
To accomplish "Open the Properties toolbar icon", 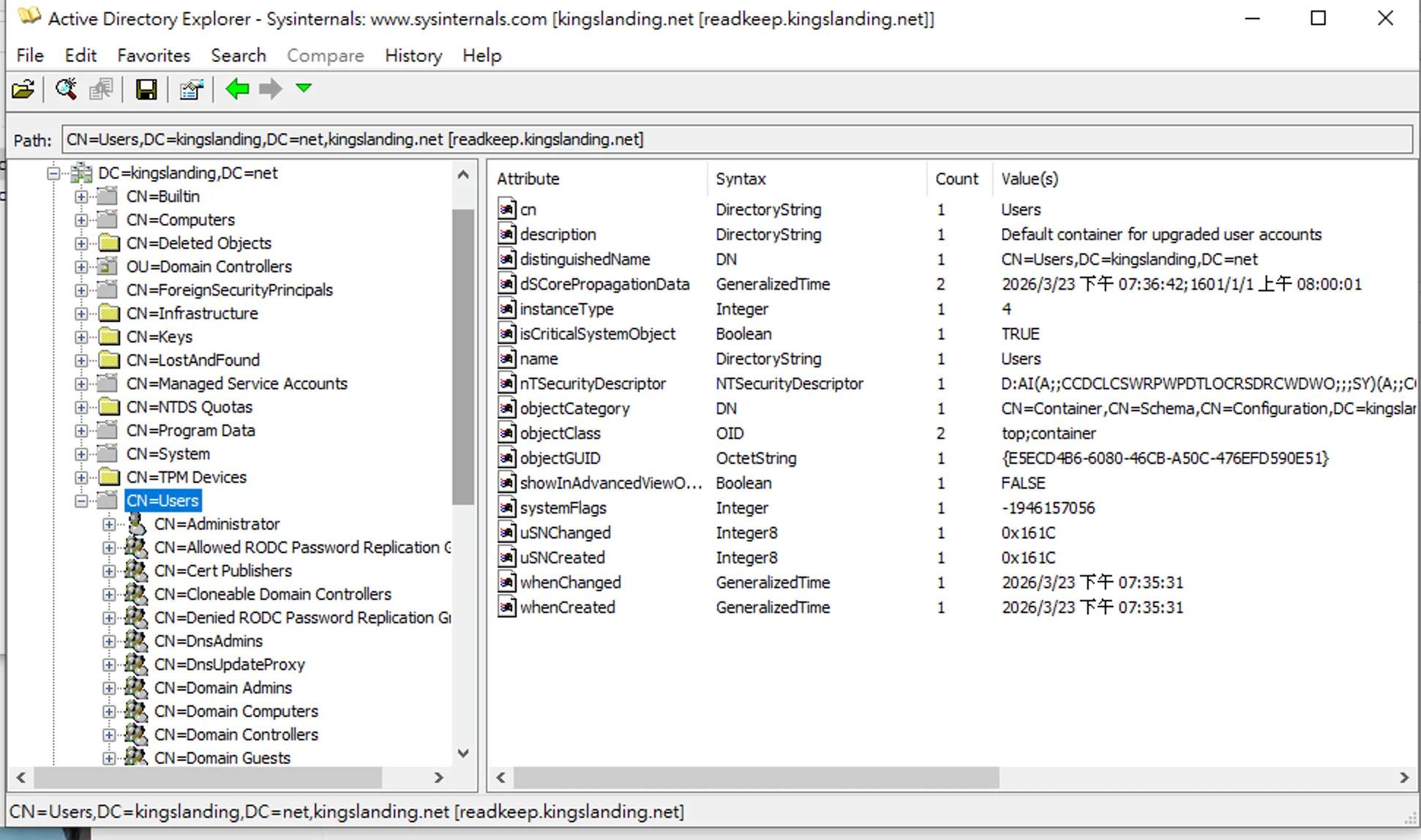I will pyautogui.click(x=191, y=89).
